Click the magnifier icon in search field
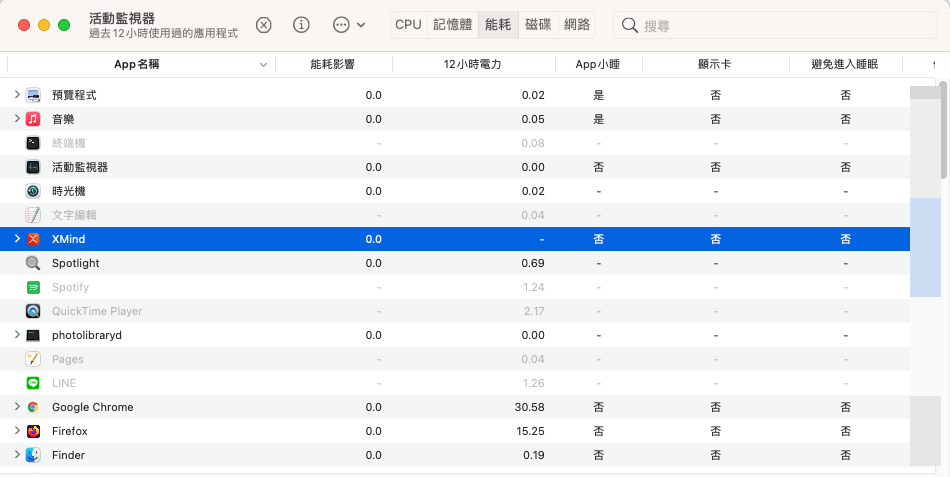The height and width of the screenshot is (477, 950). click(629, 25)
